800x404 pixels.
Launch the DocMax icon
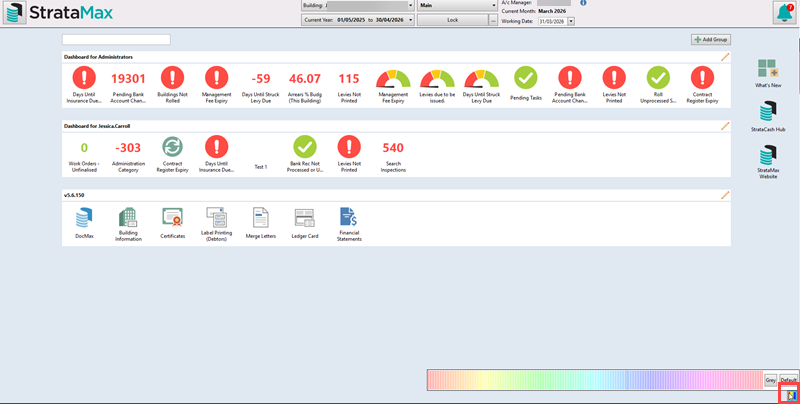84,223
